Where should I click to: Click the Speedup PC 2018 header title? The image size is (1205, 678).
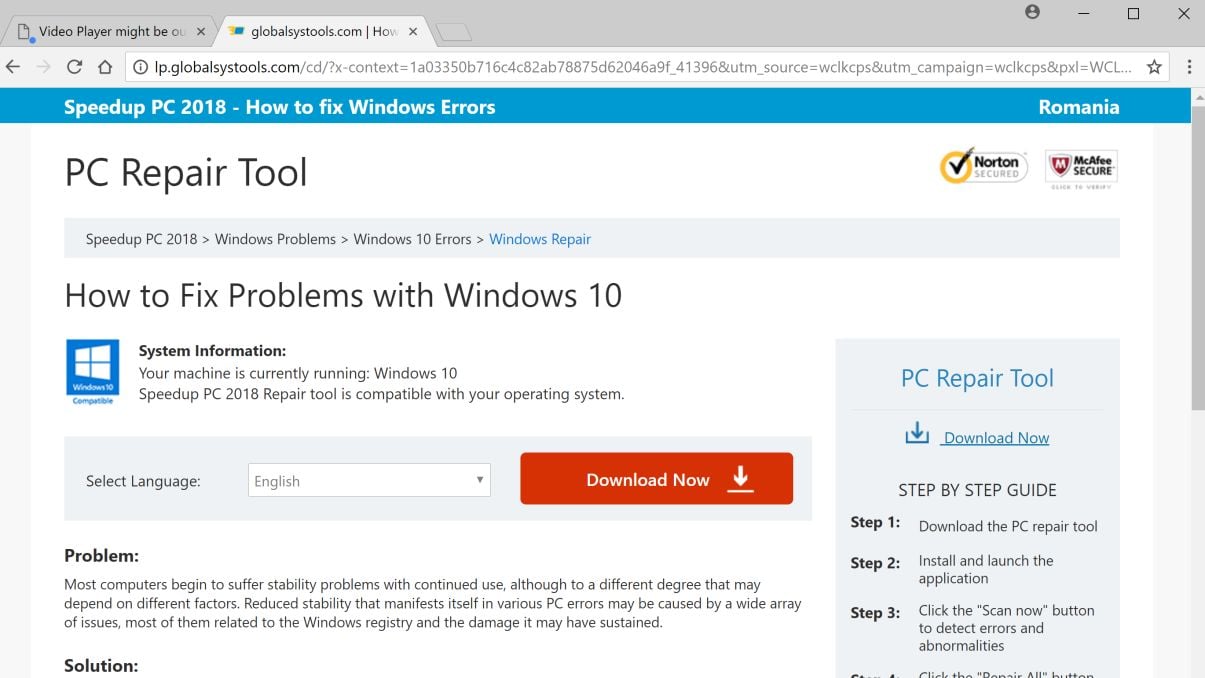pos(280,106)
